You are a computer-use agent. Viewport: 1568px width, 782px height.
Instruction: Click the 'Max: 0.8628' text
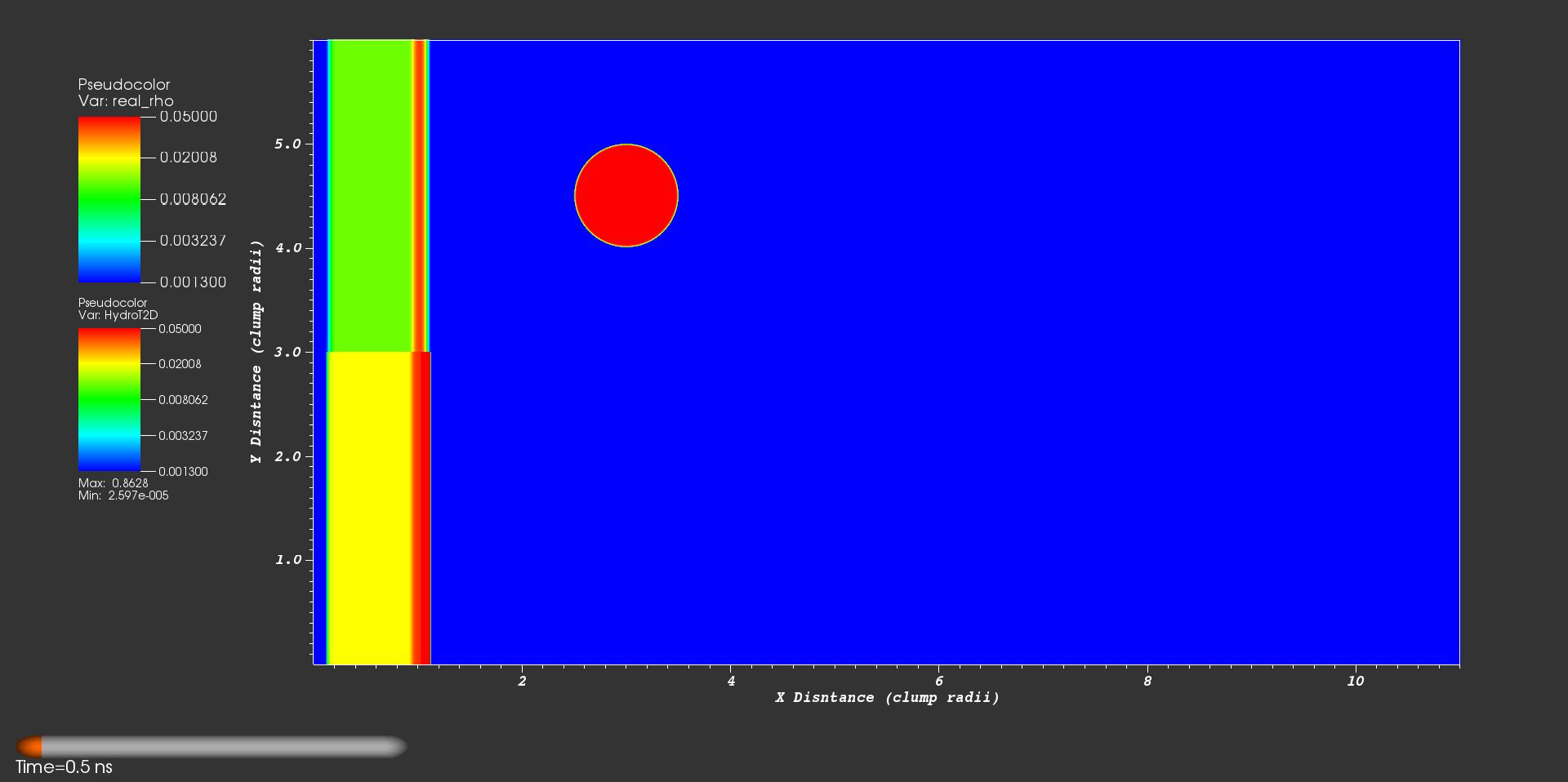[x=114, y=483]
